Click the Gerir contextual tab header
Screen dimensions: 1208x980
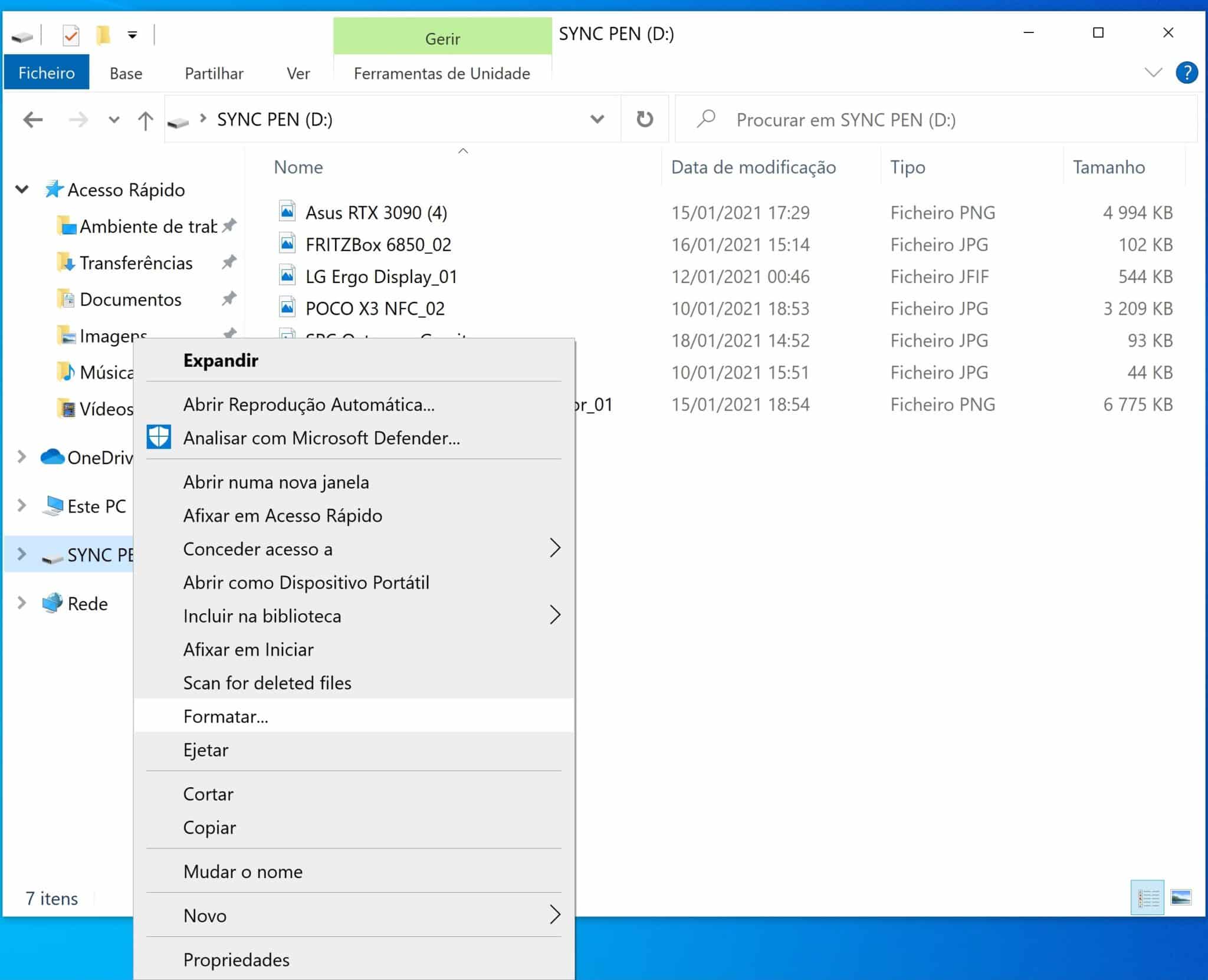(442, 37)
